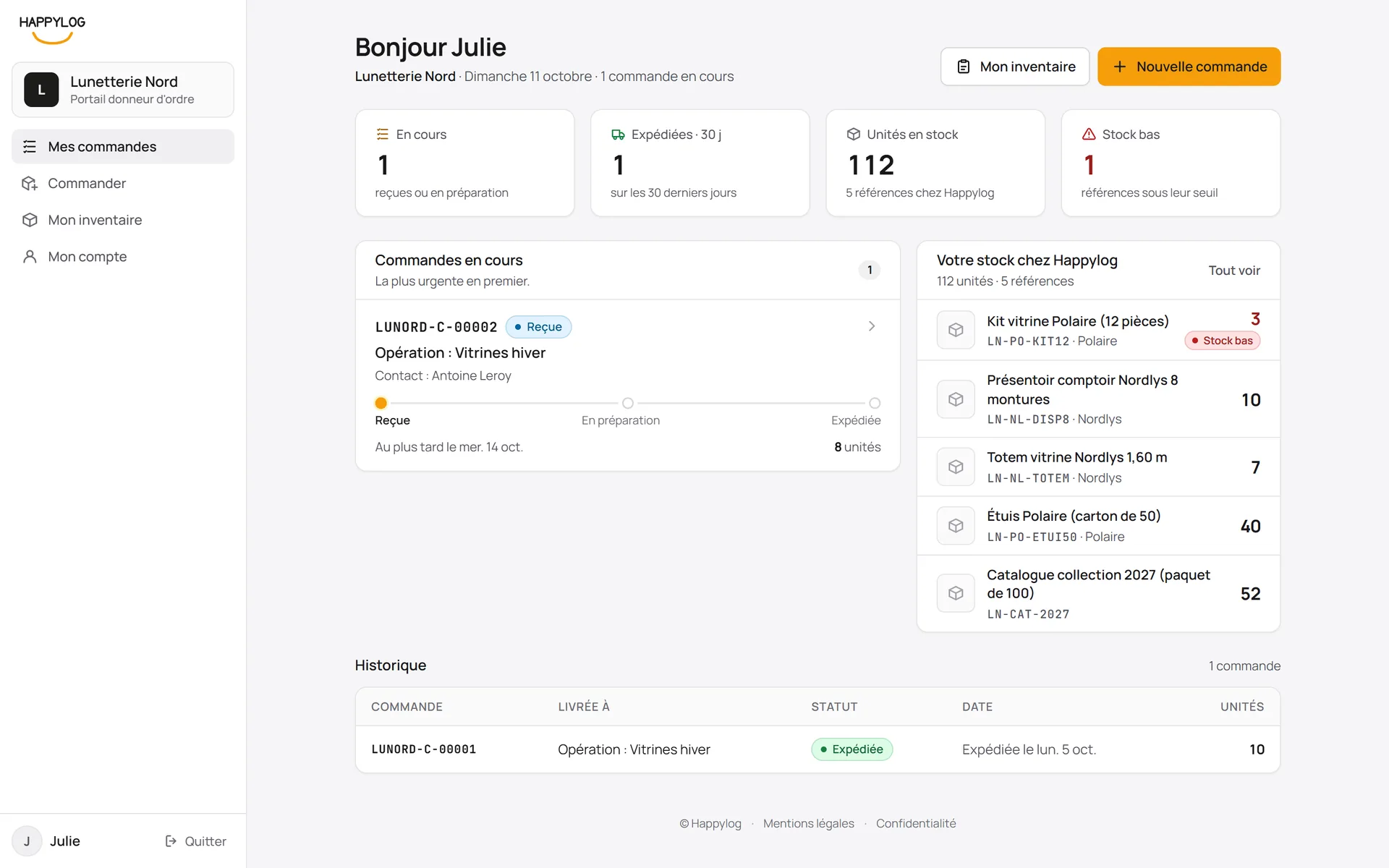1389x868 pixels.
Task: Click the green Expédiée status badge
Action: (x=851, y=749)
